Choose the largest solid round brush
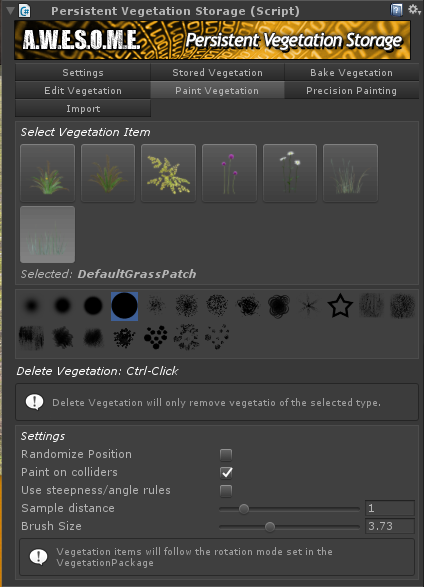This screenshot has height=587, width=424. (125, 306)
